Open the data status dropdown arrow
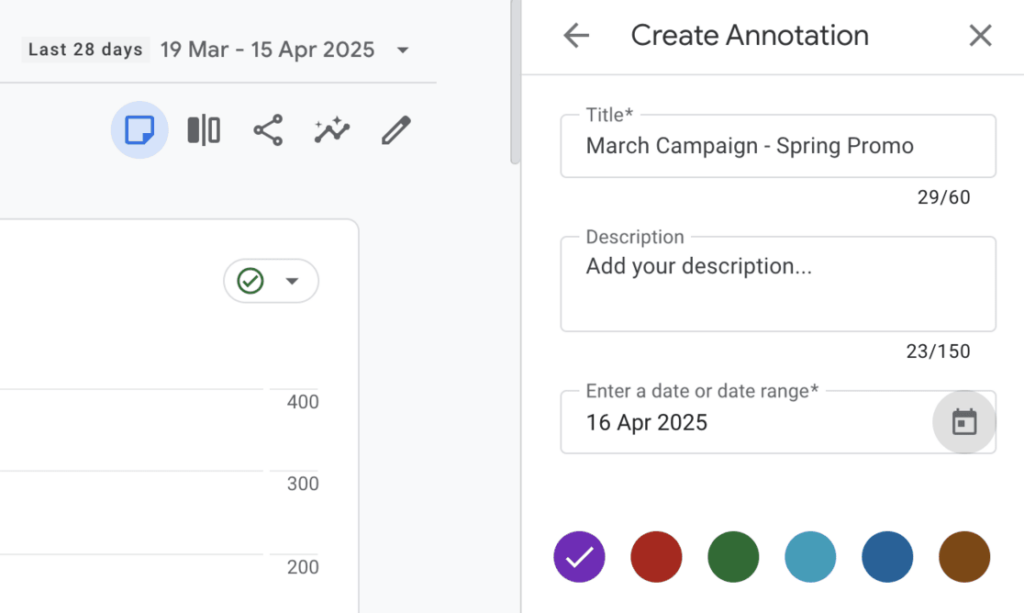Image resolution: width=1024 pixels, height=613 pixels. (x=293, y=282)
